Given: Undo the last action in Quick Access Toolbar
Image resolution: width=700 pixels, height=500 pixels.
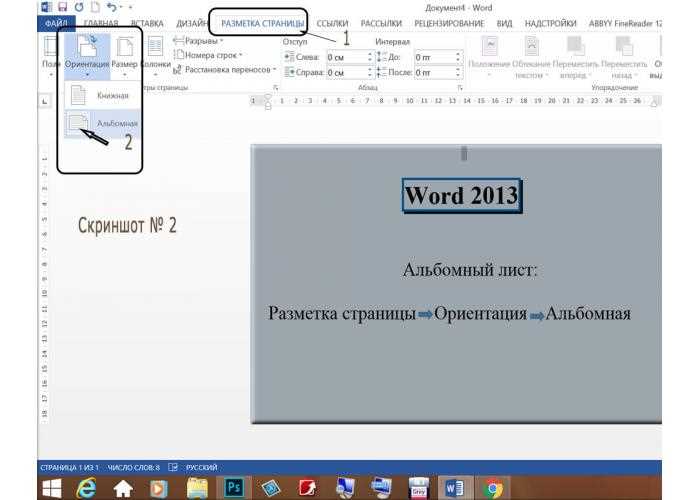Looking at the screenshot, I should (112, 7).
